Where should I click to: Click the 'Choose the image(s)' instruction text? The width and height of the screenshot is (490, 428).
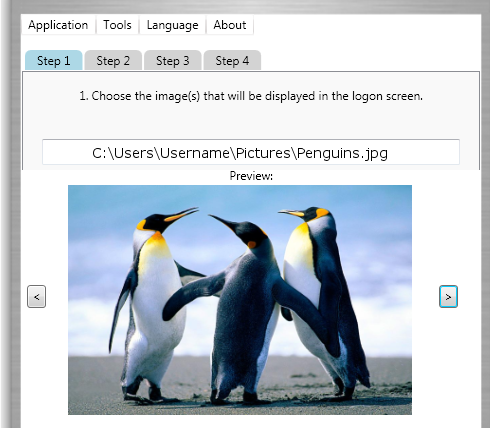[x=251, y=96]
